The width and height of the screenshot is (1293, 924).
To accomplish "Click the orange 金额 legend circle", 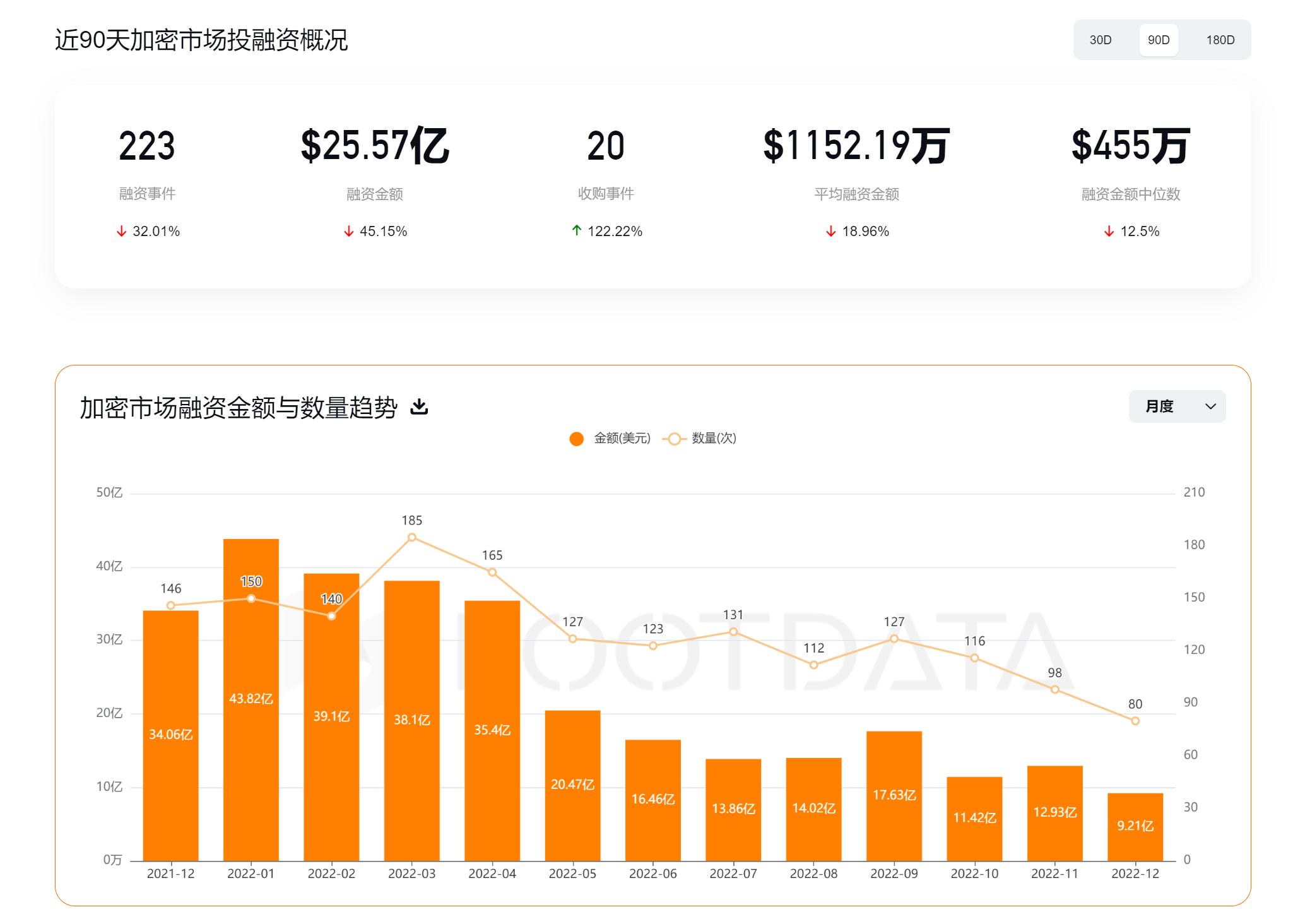I will [x=576, y=439].
